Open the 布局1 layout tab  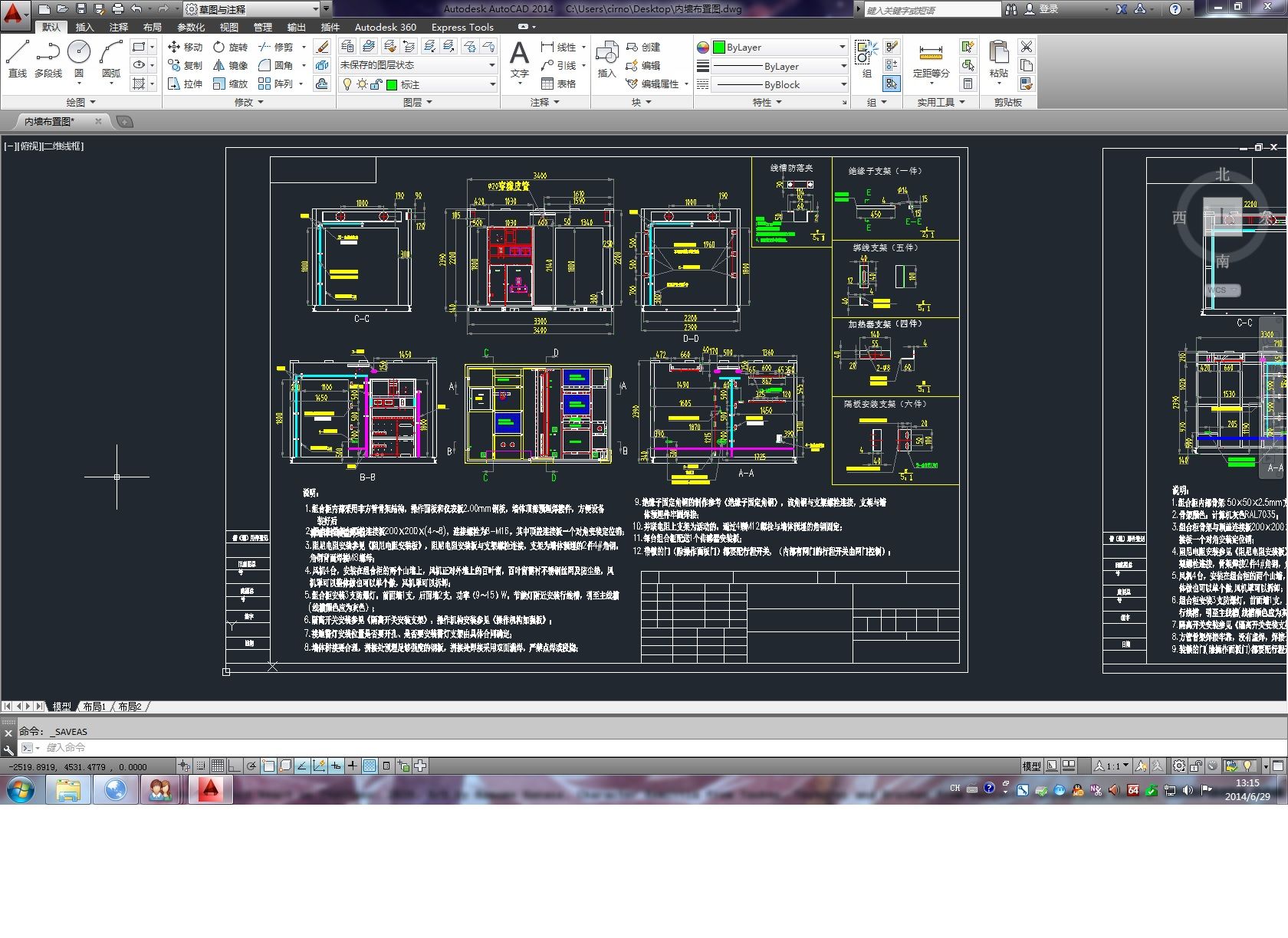pyautogui.click(x=94, y=707)
